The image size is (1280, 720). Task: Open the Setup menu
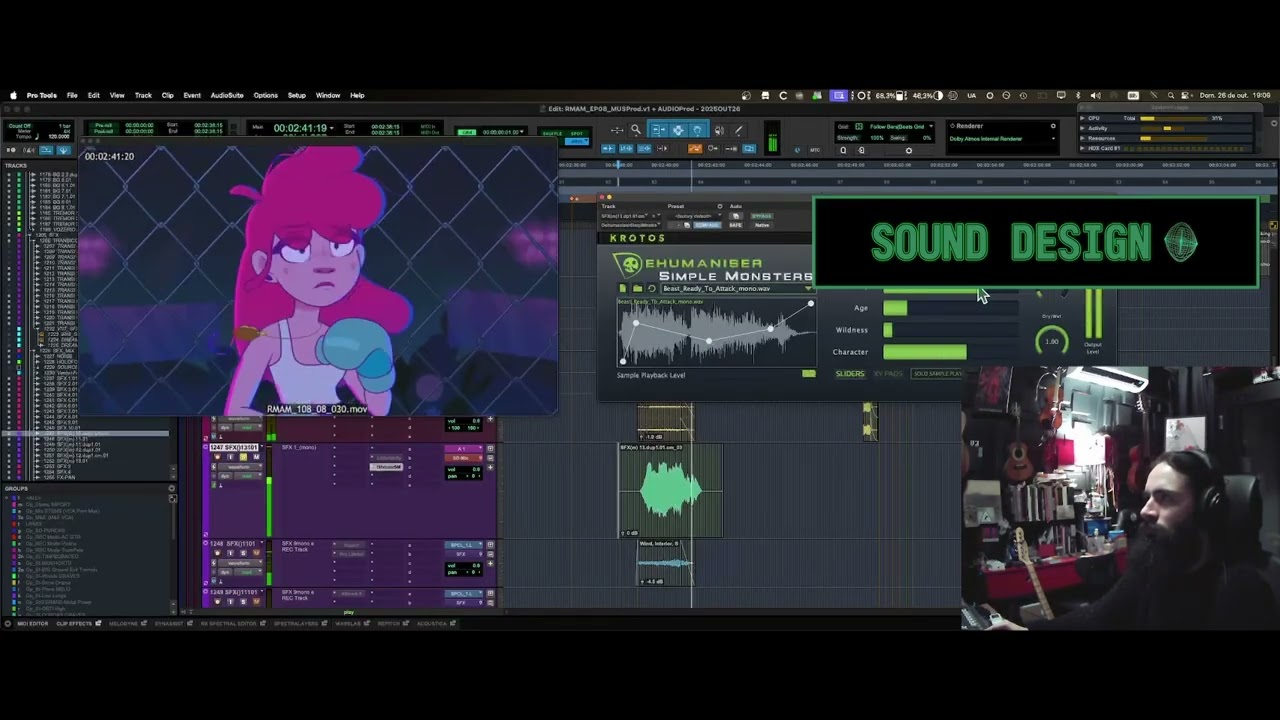tap(297, 95)
